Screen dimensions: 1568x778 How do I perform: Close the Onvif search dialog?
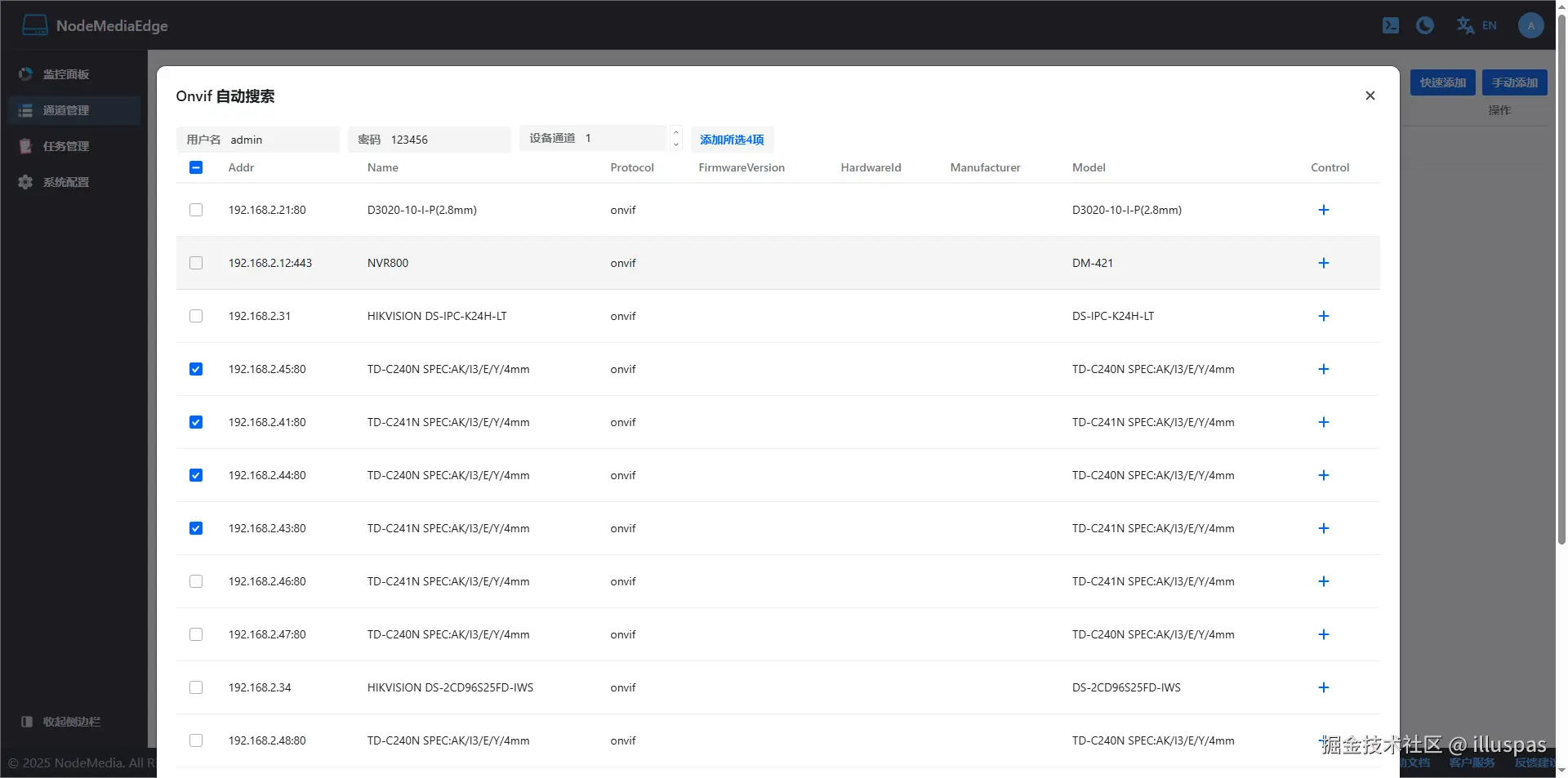1370,96
